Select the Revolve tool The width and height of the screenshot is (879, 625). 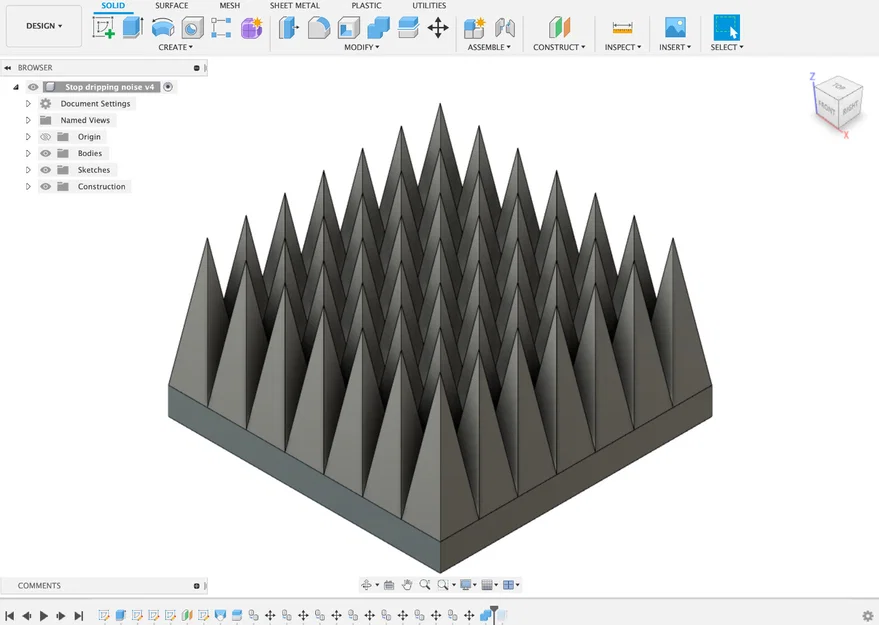(163, 27)
